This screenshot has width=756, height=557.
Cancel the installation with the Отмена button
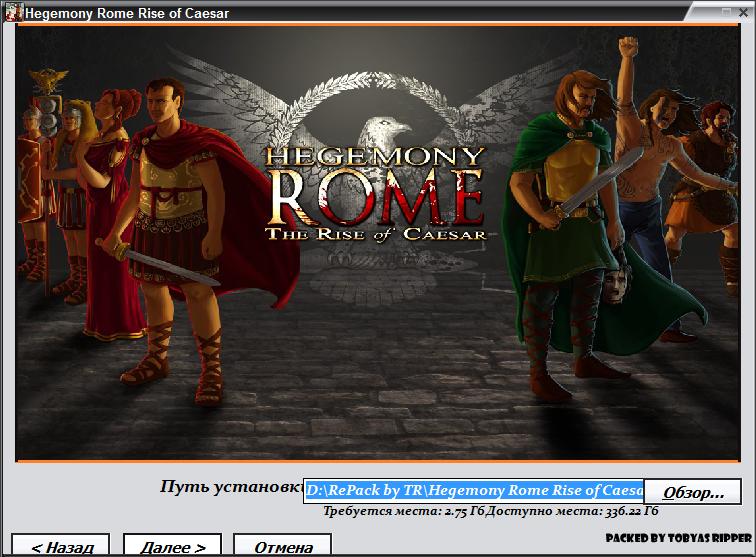click(x=282, y=547)
